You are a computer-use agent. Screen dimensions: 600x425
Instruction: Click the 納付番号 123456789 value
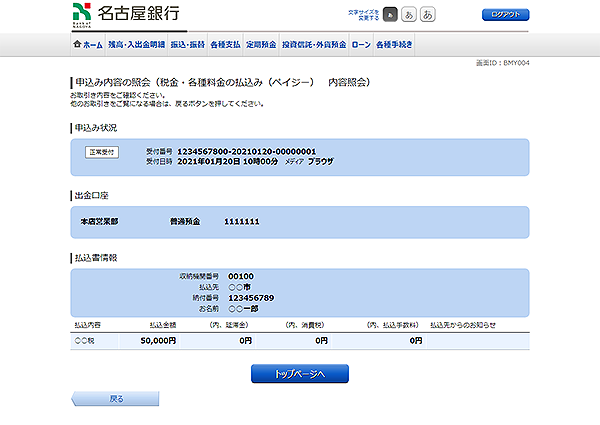coord(251,298)
